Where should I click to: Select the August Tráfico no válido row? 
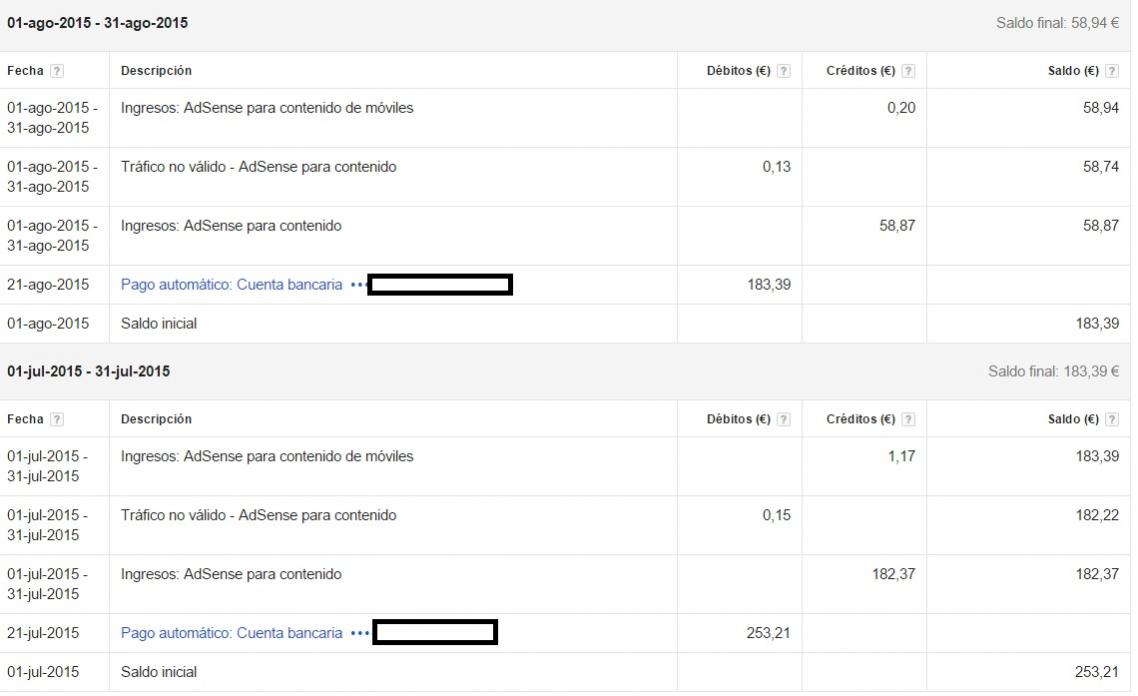(x=258, y=167)
